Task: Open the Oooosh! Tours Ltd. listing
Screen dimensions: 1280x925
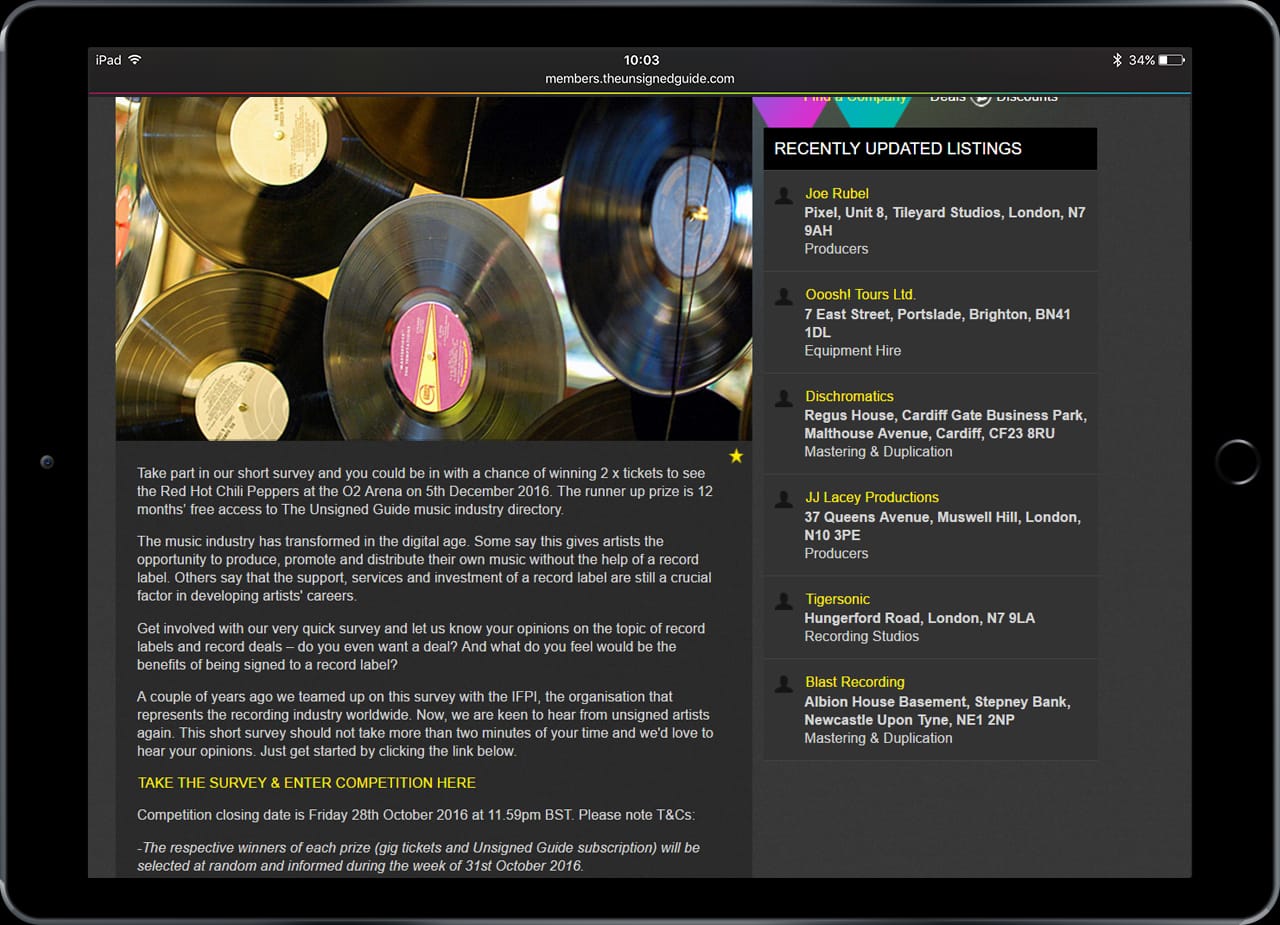Action: click(x=860, y=294)
